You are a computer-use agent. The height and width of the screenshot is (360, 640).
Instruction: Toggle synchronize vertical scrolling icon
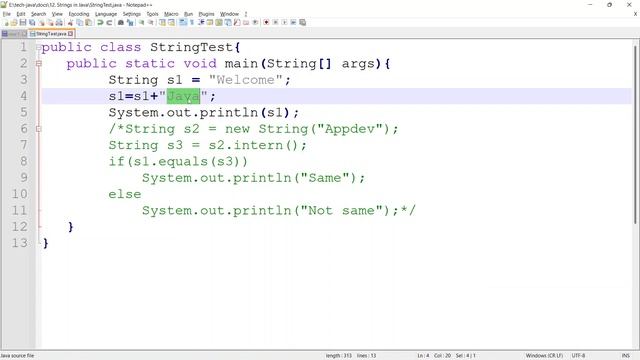pos(162,22)
